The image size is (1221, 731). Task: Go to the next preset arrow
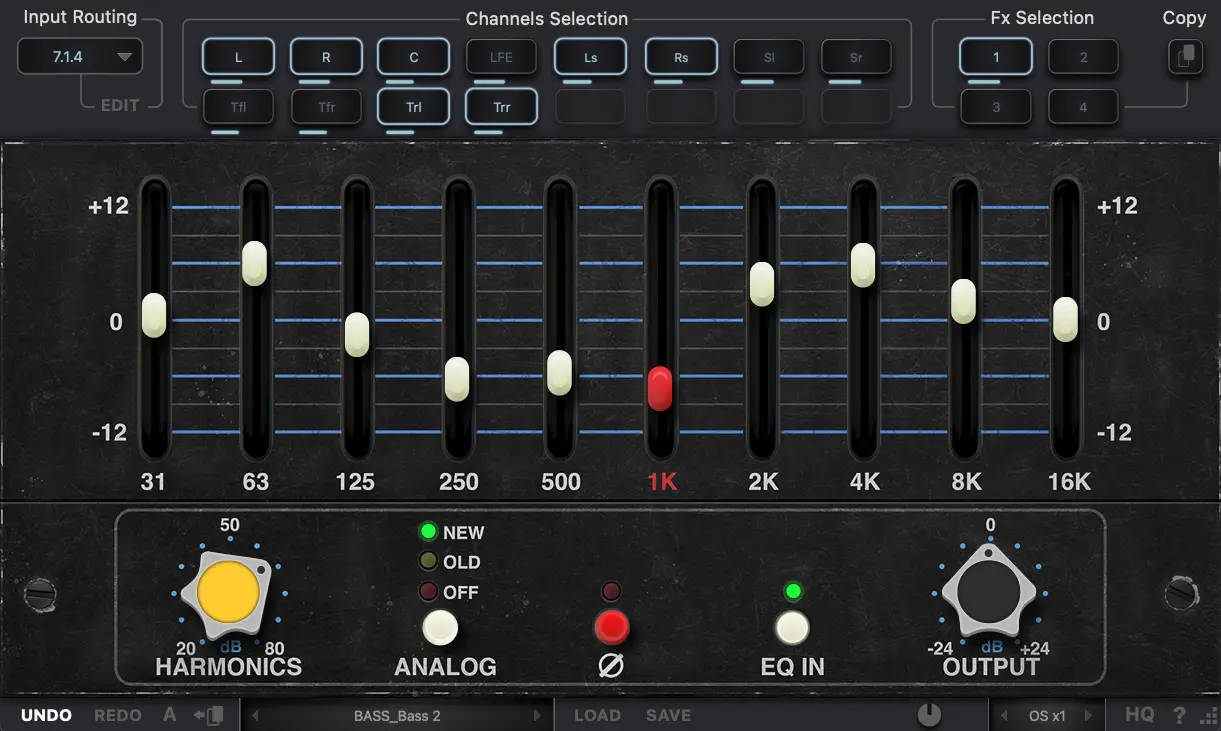click(x=538, y=716)
